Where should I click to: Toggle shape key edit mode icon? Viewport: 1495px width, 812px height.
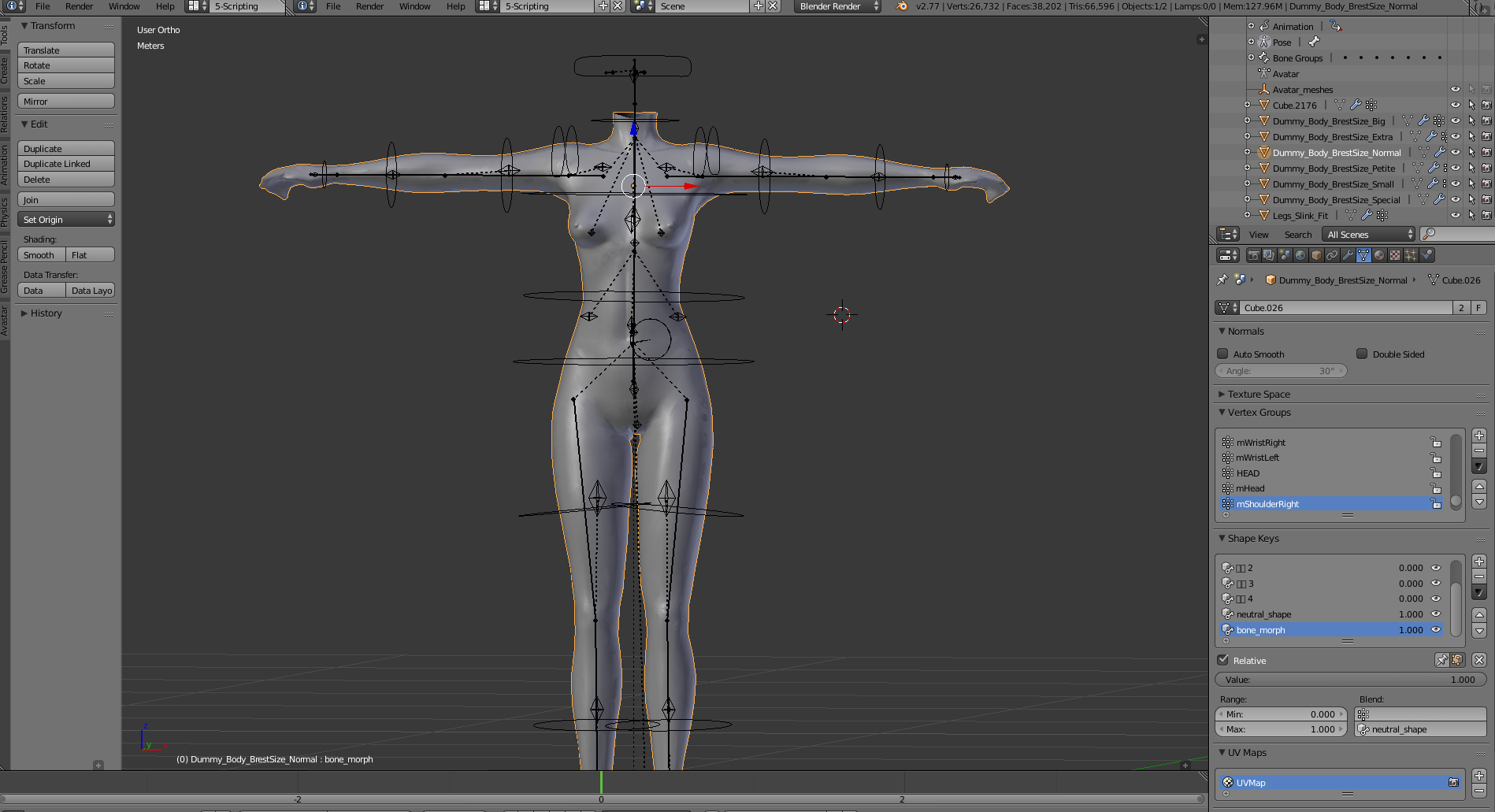click(1456, 660)
